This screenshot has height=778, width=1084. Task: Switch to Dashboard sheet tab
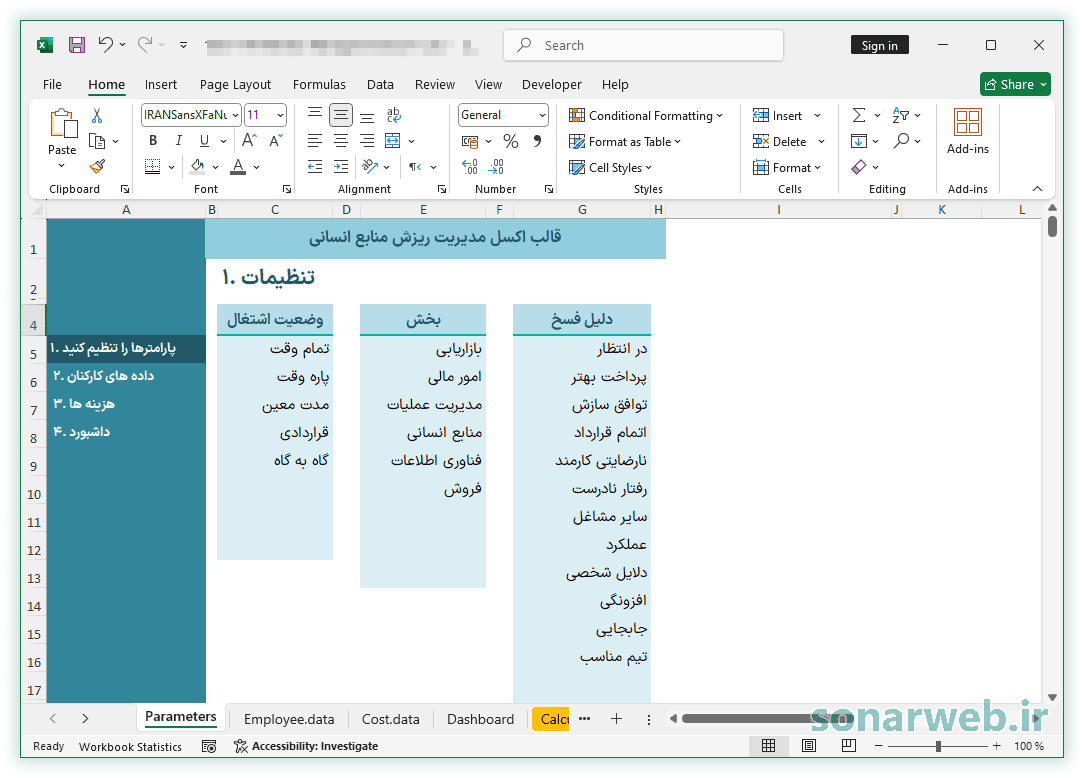pos(480,719)
